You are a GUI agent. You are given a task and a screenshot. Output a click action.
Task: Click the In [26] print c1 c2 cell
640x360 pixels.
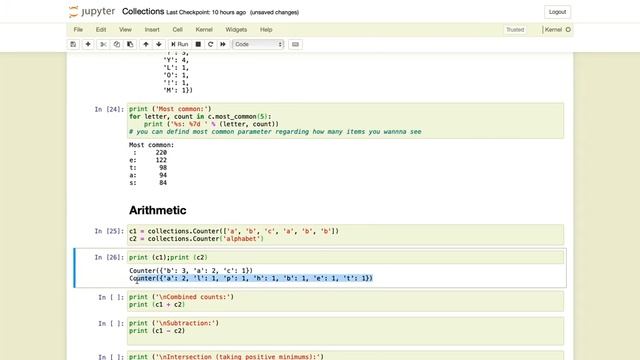pyautogui.click(x=345, y=257)
